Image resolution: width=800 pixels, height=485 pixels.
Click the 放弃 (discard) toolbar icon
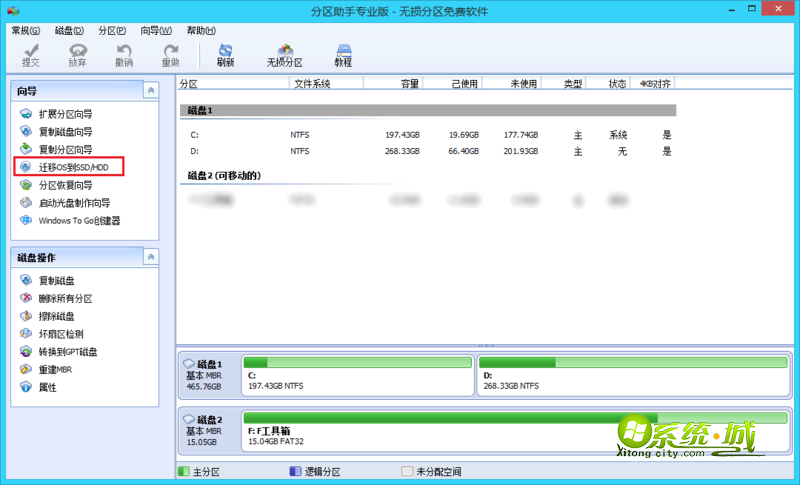coord(77,55)
